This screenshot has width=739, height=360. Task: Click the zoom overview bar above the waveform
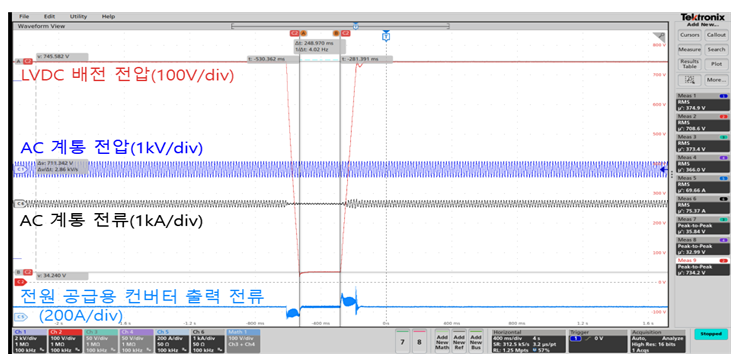point(340,26)
